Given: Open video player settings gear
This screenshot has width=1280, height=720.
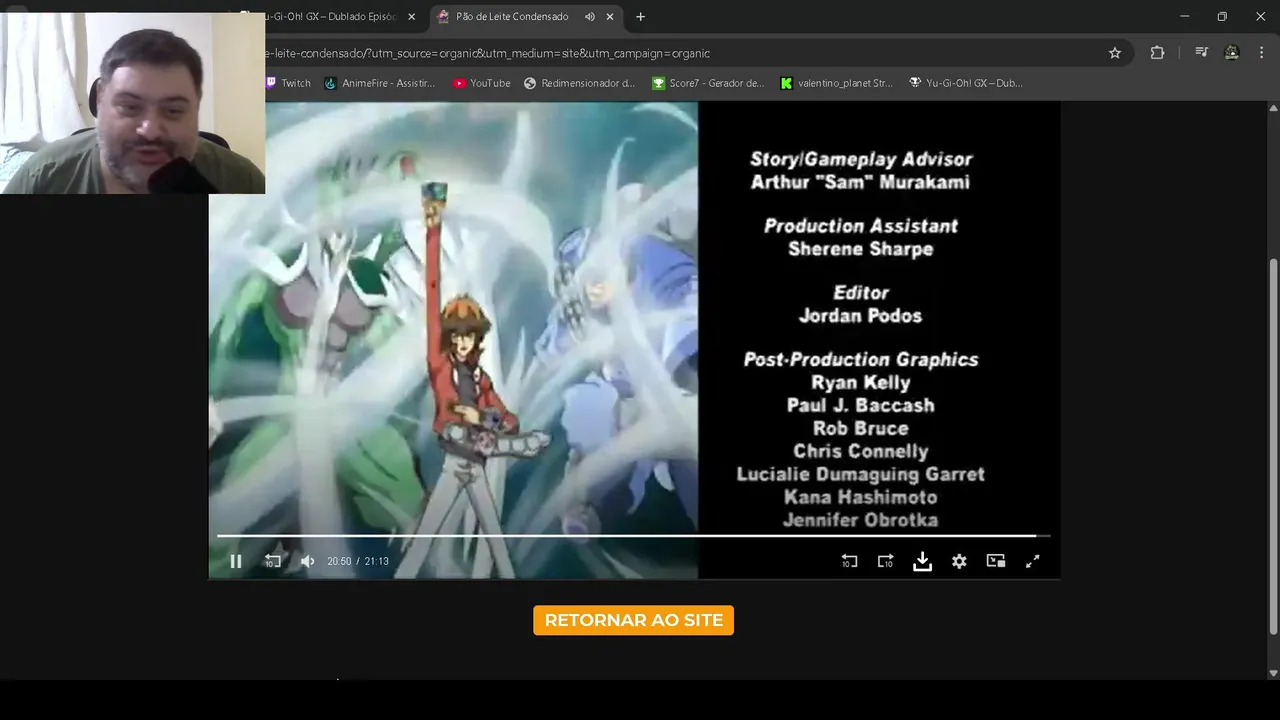Looking at the screenshot, I should pos(959,561).
